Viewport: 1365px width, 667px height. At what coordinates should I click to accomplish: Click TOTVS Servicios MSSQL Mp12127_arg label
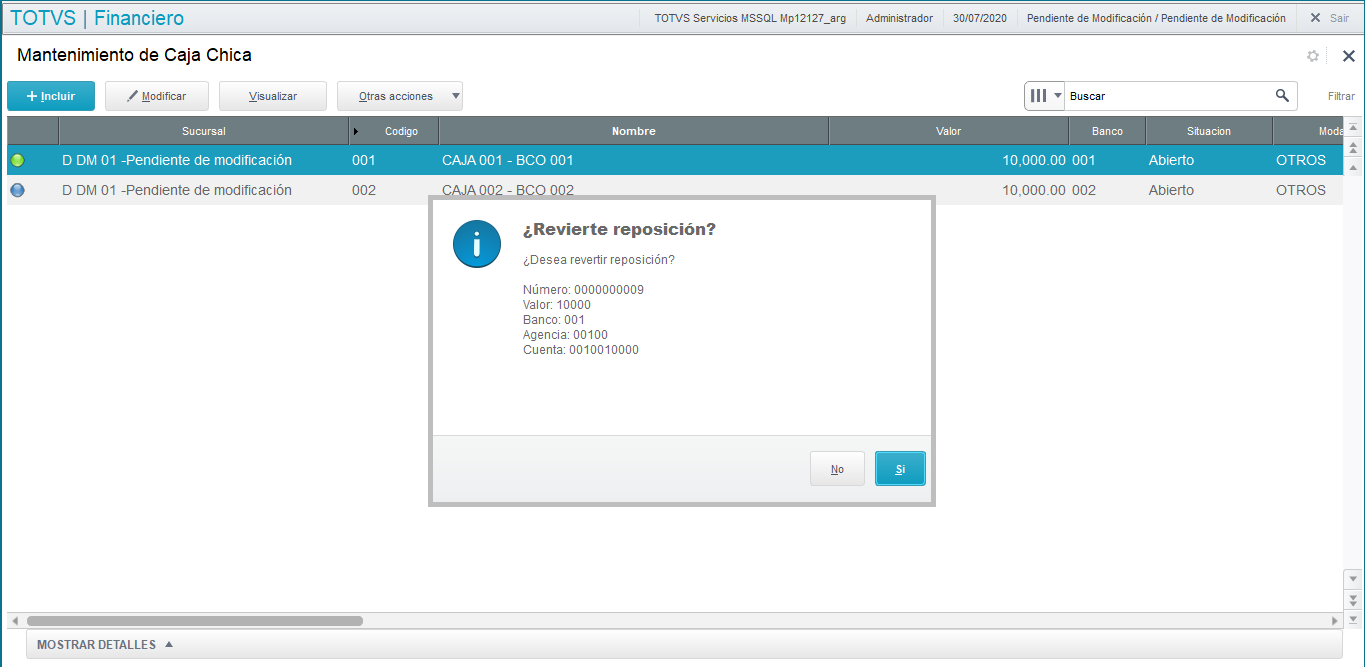pos(750,18)
